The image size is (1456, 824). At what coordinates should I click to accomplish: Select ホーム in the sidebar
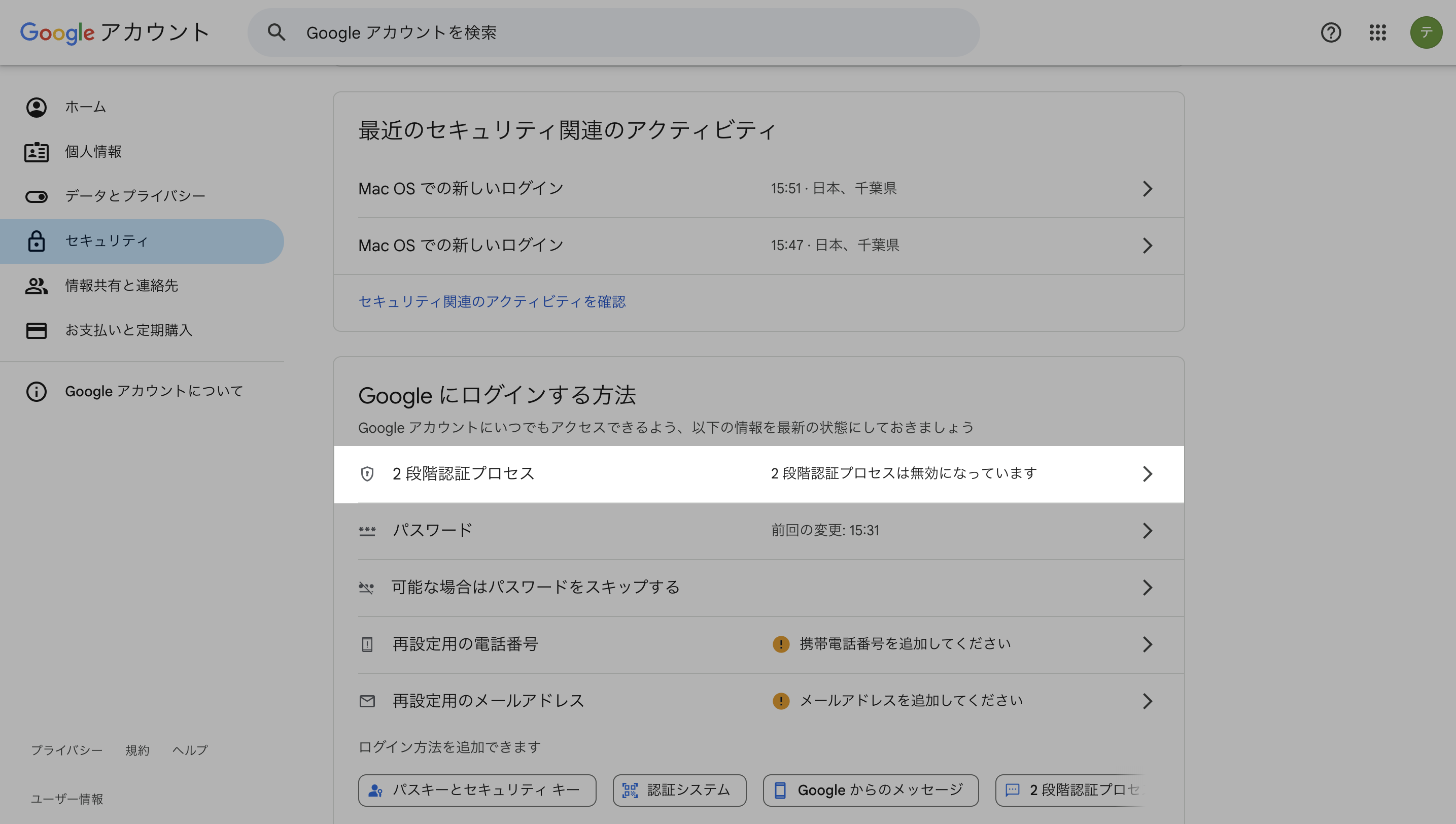[85, 107]
